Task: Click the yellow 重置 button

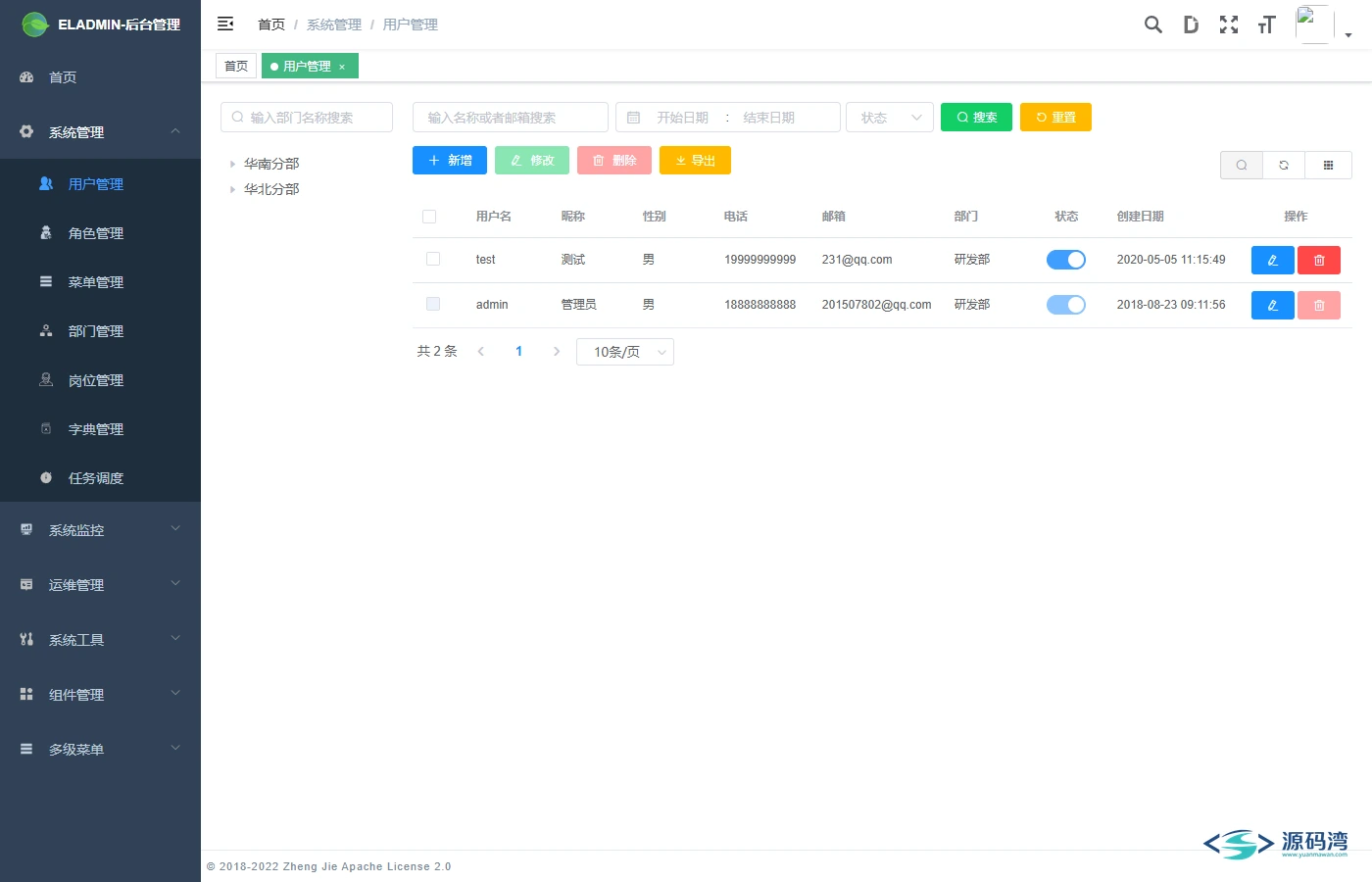Action: [x=1055, y=118]
